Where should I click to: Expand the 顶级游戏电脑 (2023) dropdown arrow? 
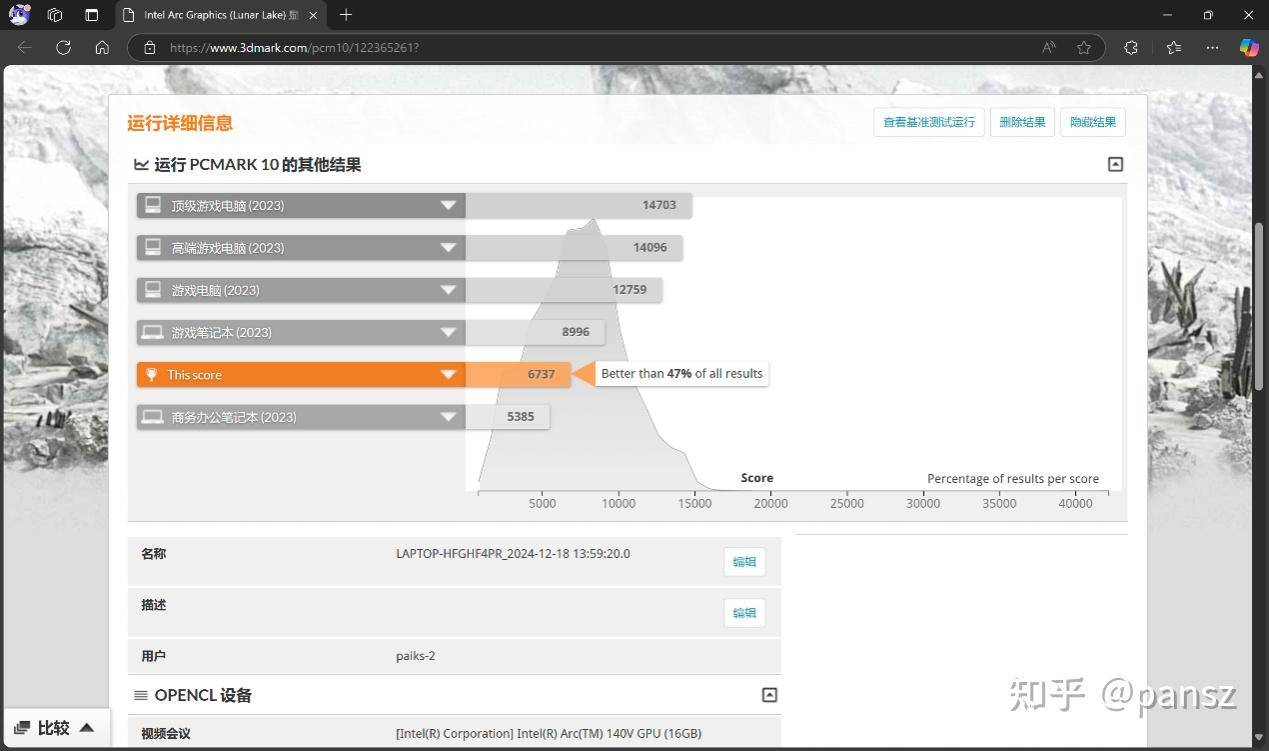pos(448,205)
